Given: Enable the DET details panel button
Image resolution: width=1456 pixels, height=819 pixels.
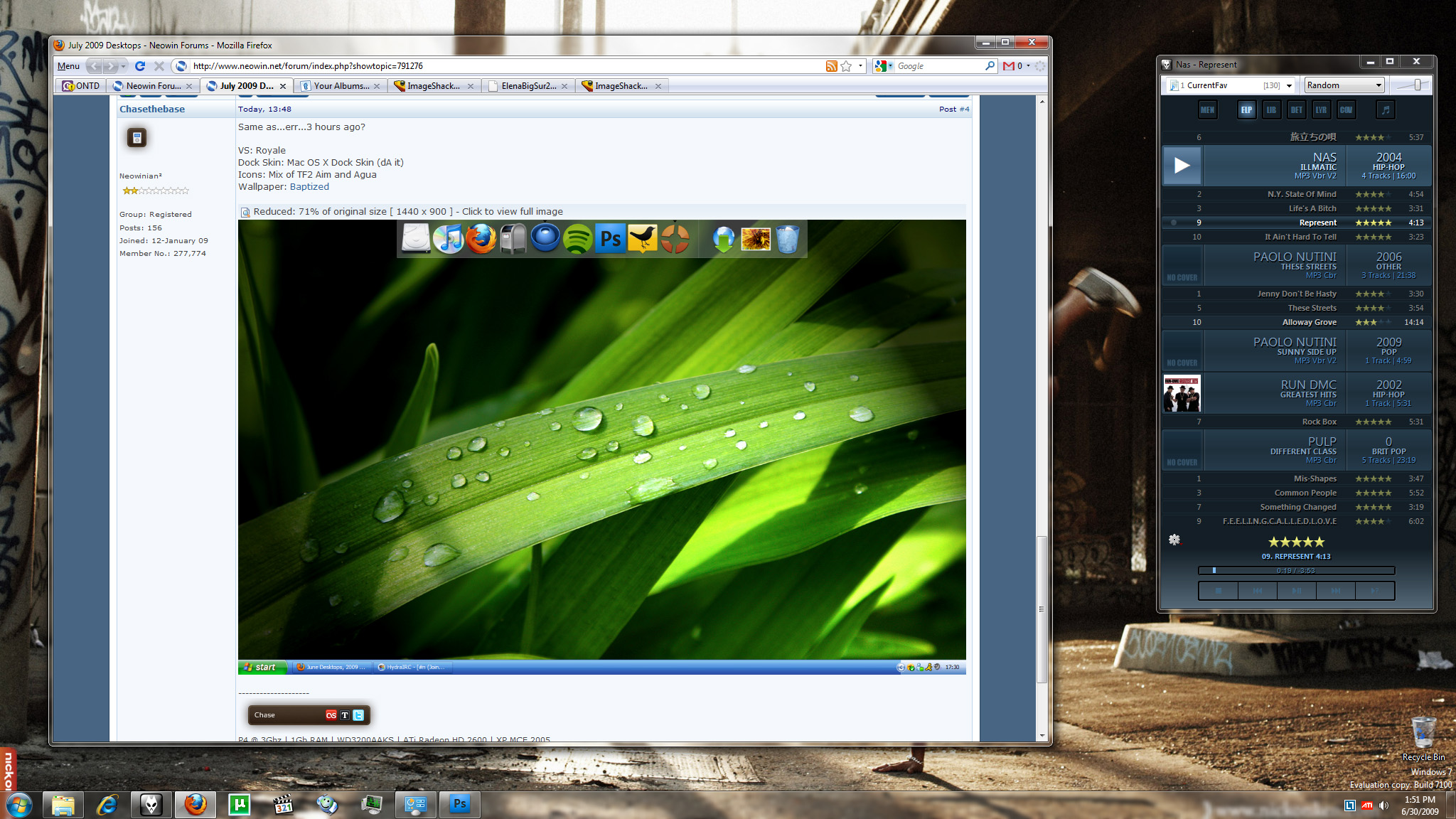Looking at the screenshot, I should coord(1296,109).
